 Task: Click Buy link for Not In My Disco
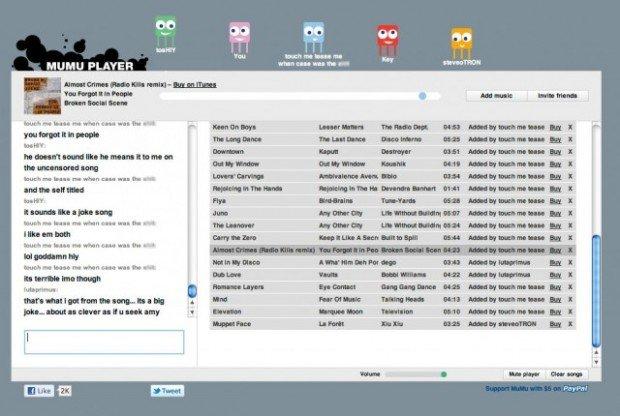555,263
